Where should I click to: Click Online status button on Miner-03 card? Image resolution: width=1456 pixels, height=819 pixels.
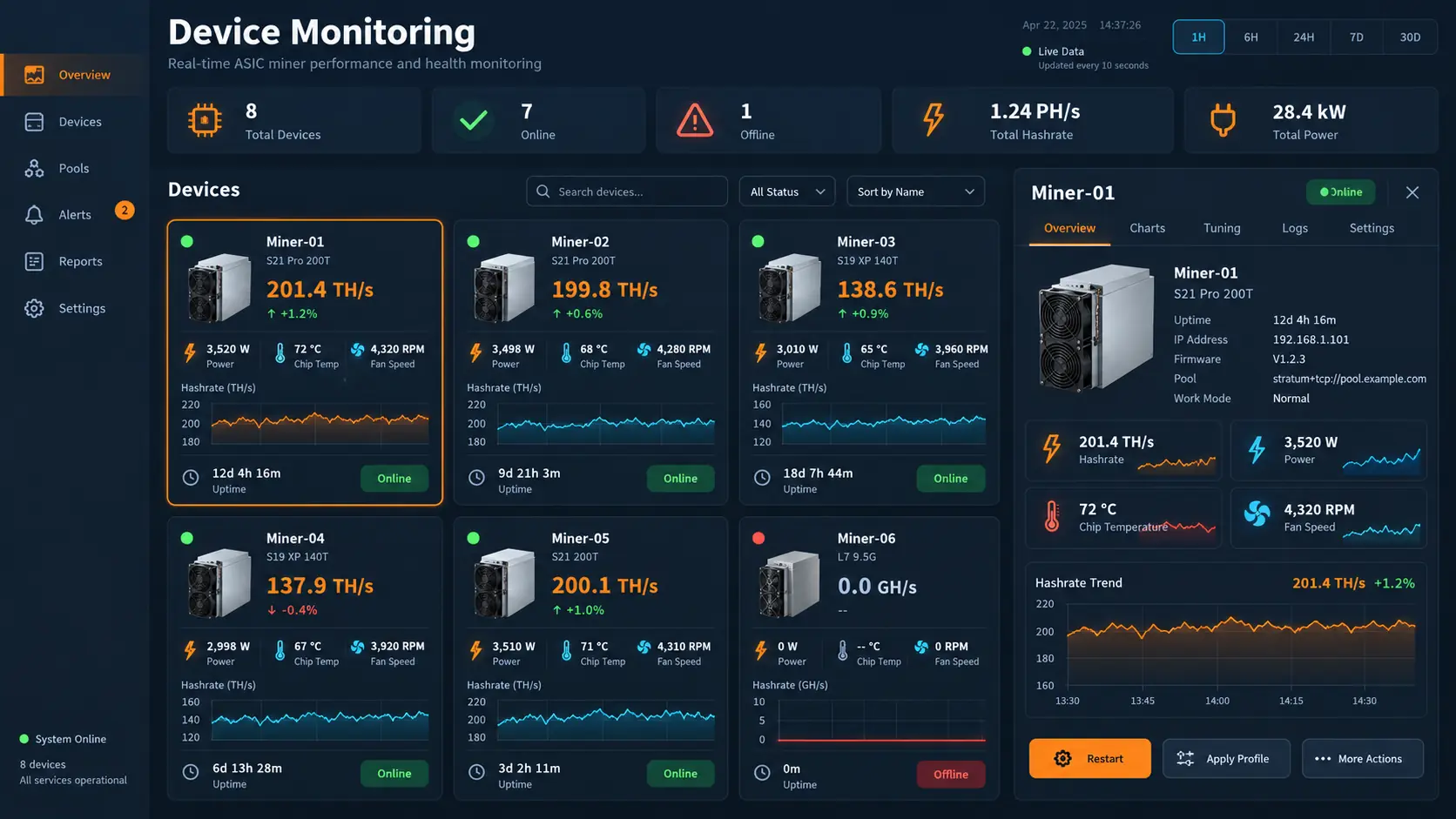click(x=951, y=479)
